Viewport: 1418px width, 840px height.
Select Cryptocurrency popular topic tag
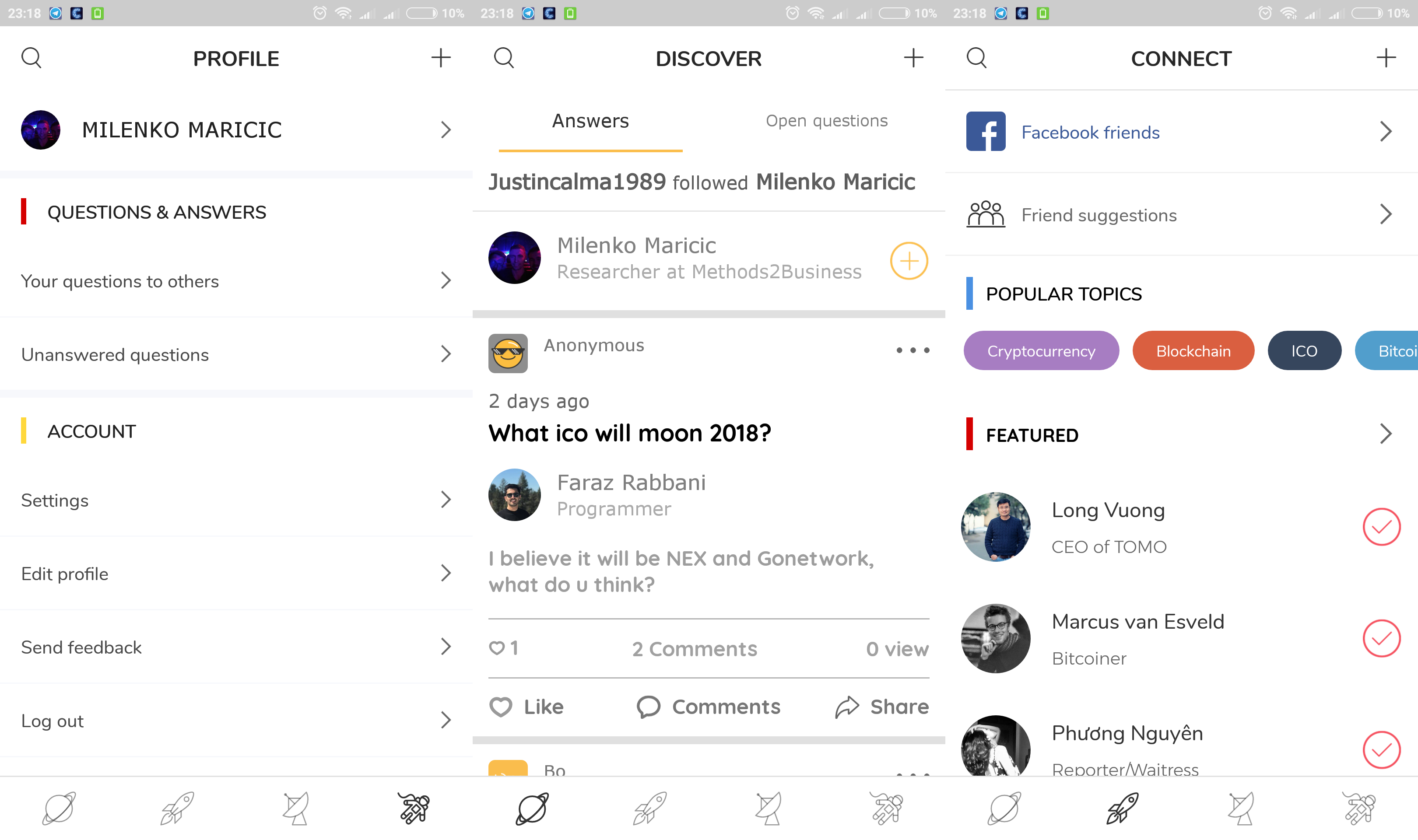1040,350
